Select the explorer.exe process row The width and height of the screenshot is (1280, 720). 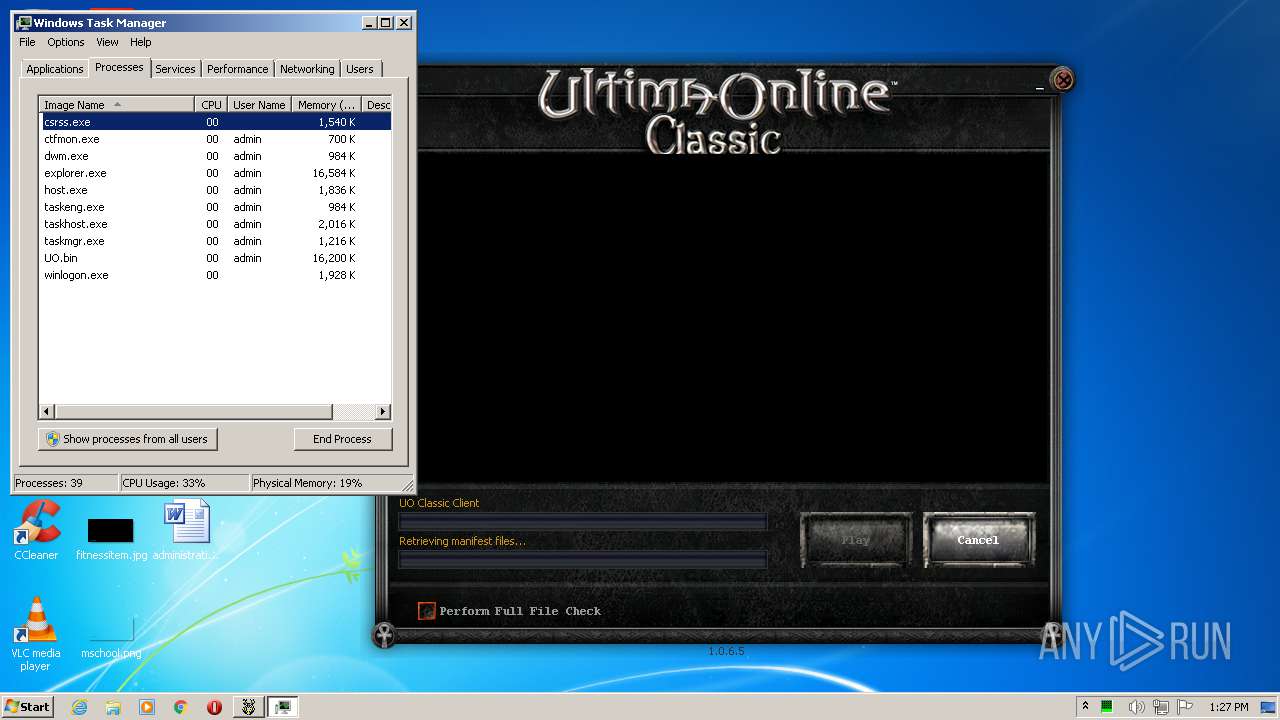215,173
